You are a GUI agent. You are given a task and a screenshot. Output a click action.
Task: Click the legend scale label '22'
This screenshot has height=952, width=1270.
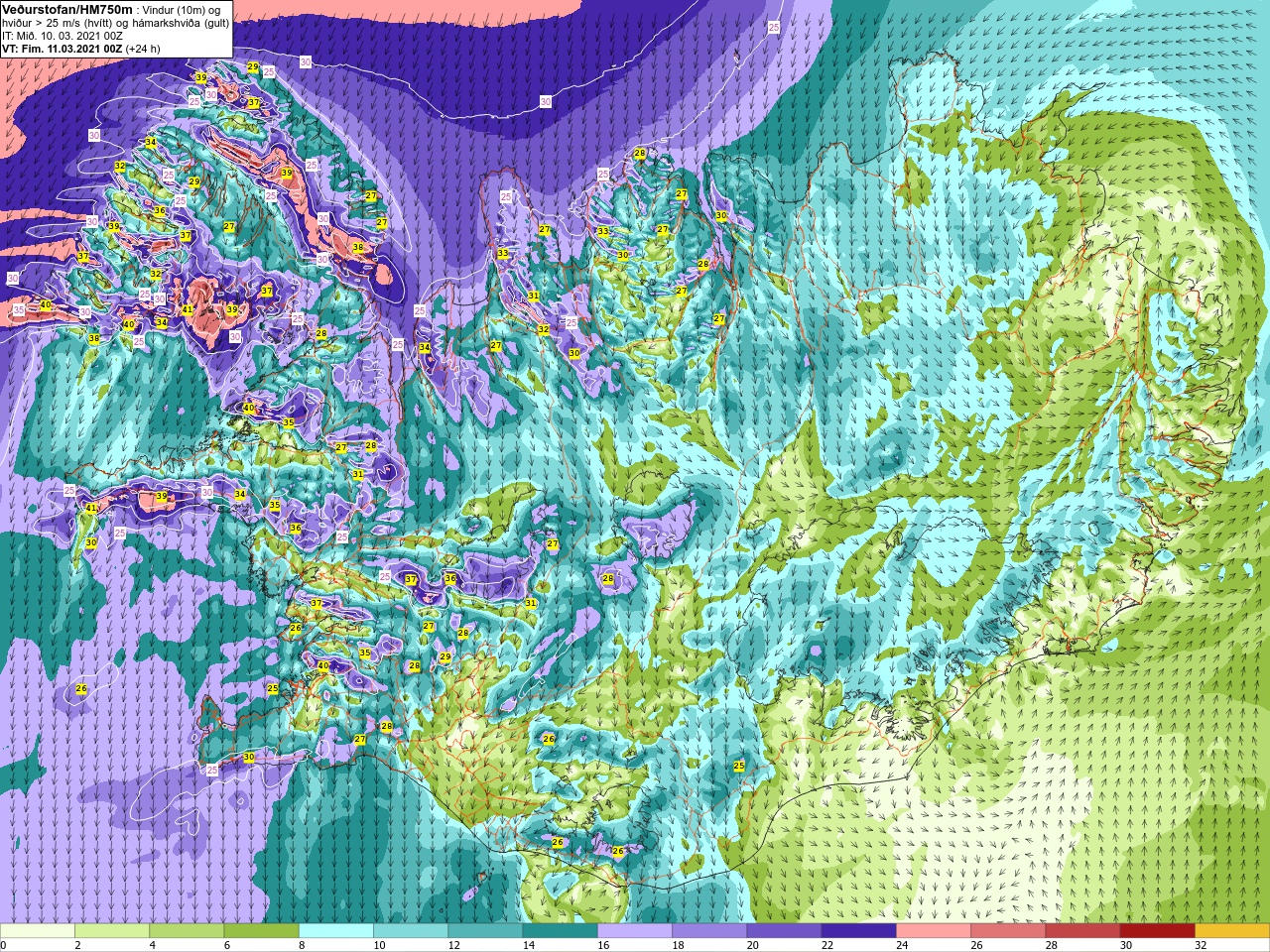tap(826, 945)
